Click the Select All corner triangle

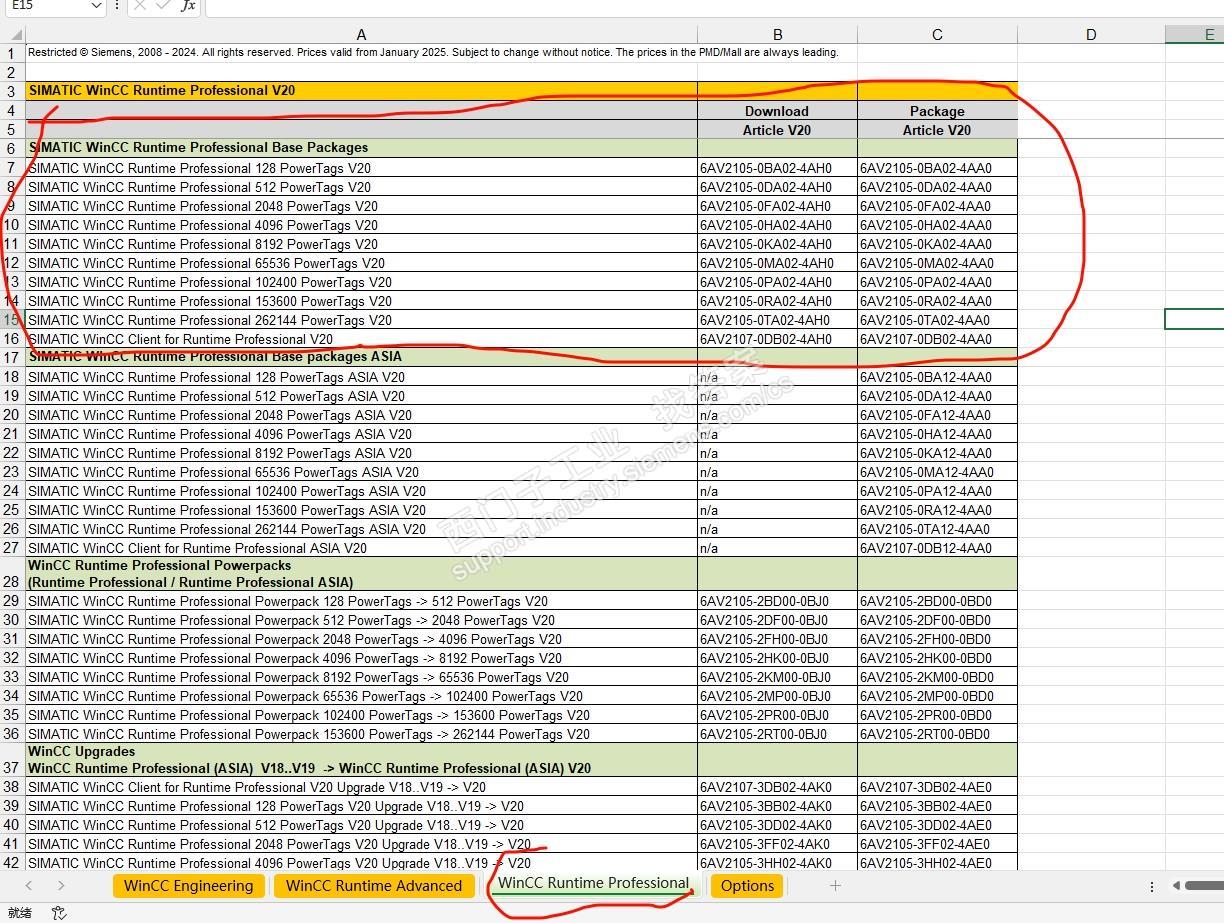click(16, 34)
